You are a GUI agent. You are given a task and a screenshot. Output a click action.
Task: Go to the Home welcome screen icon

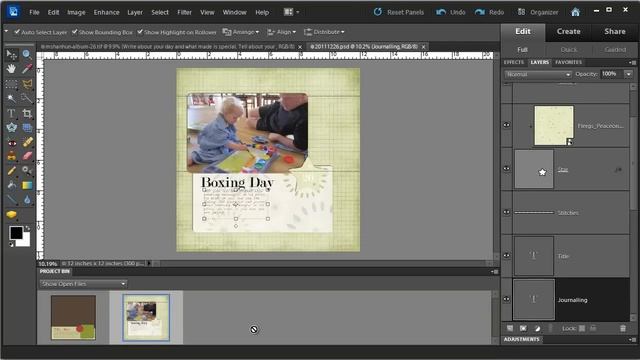pos(576,12)
